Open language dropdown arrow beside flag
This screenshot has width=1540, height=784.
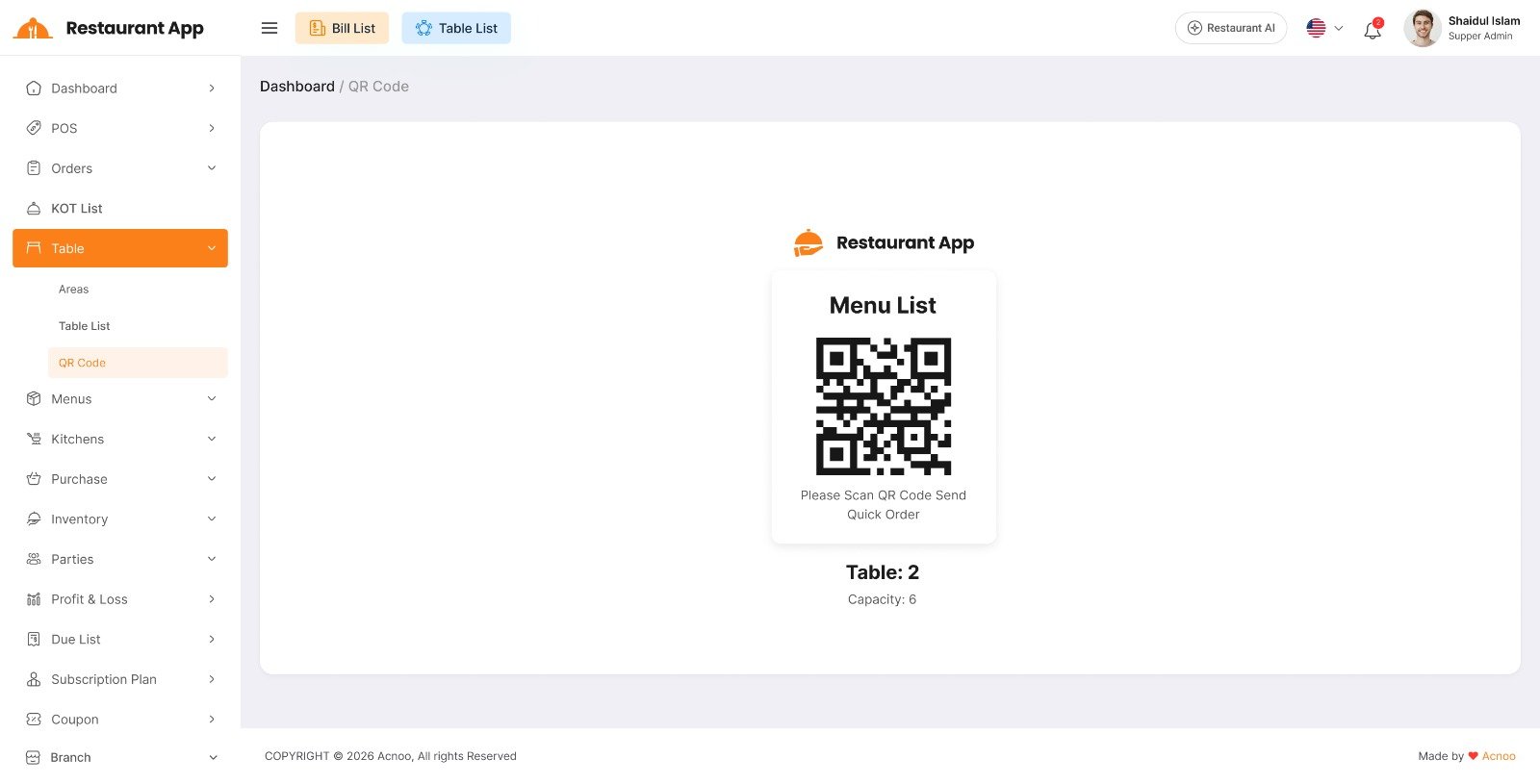click(1339, 29)
